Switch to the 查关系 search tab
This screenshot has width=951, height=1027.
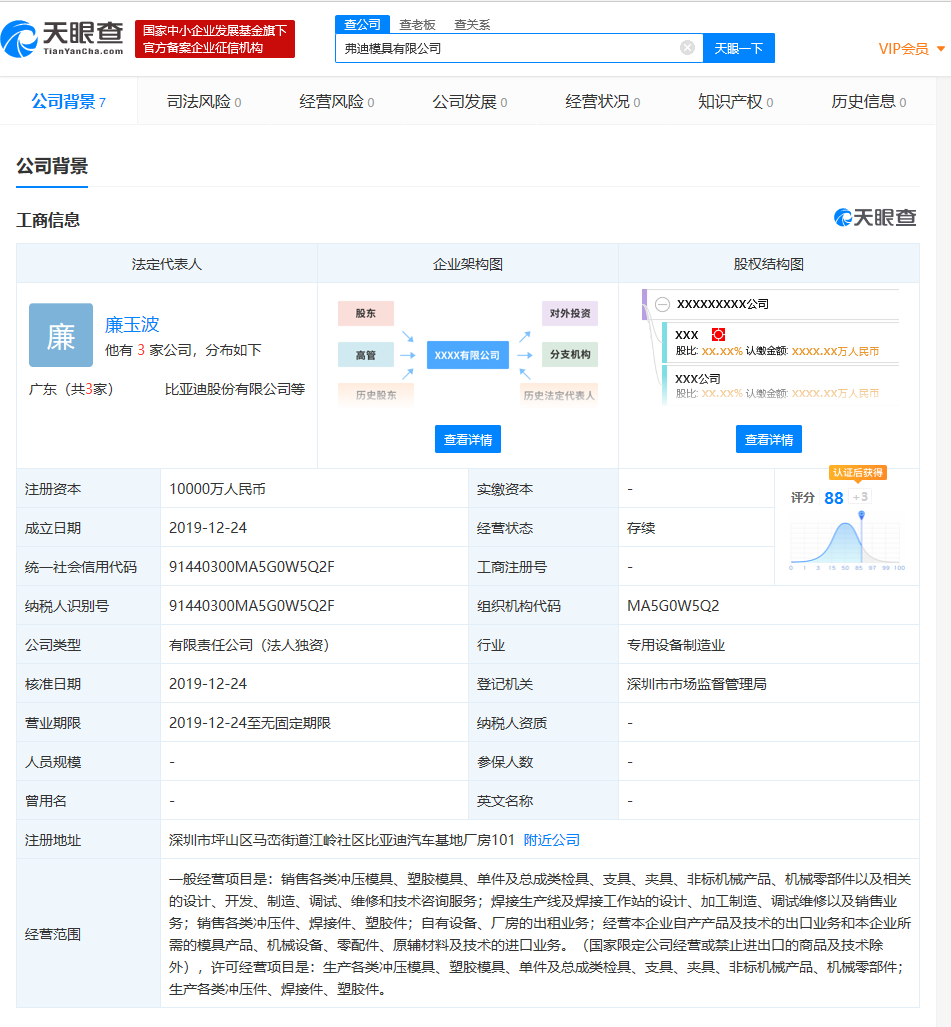(472, 25)
